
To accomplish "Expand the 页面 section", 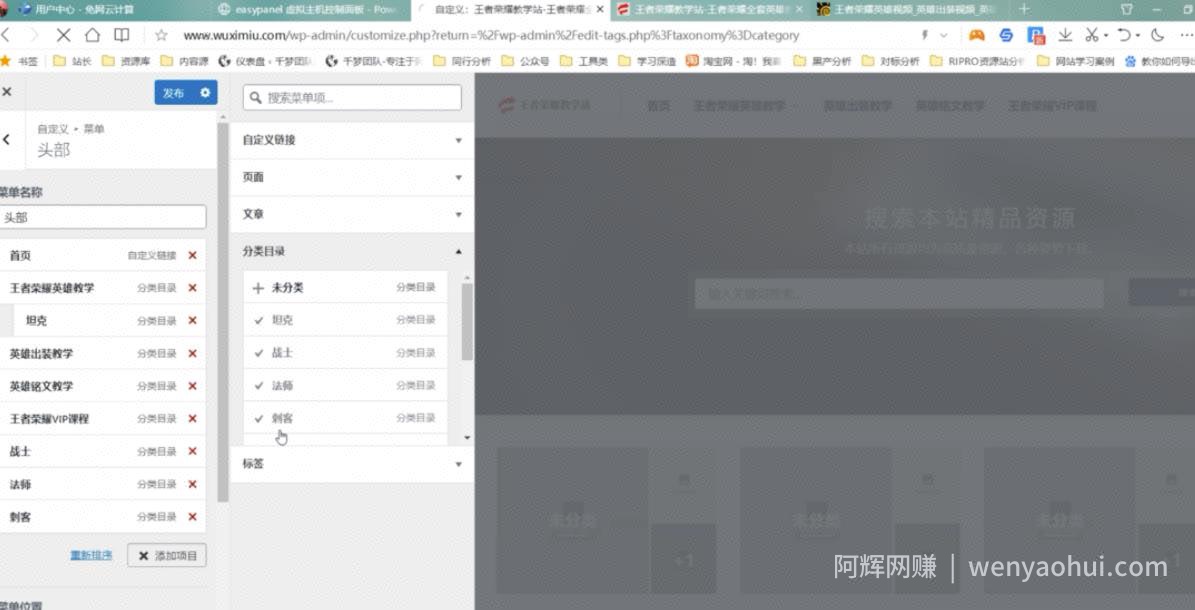I will pyautogui.click(x=352, y=177).
